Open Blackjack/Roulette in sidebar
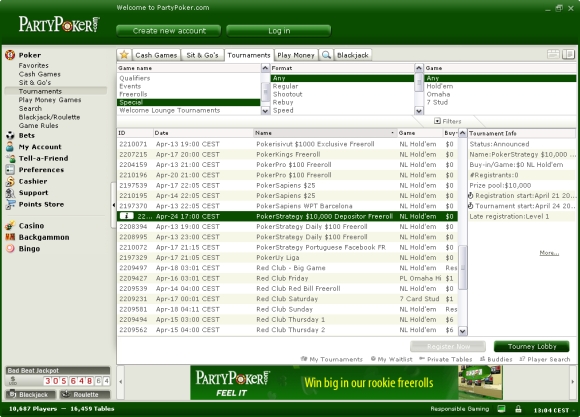 click(x=49, y=117)
